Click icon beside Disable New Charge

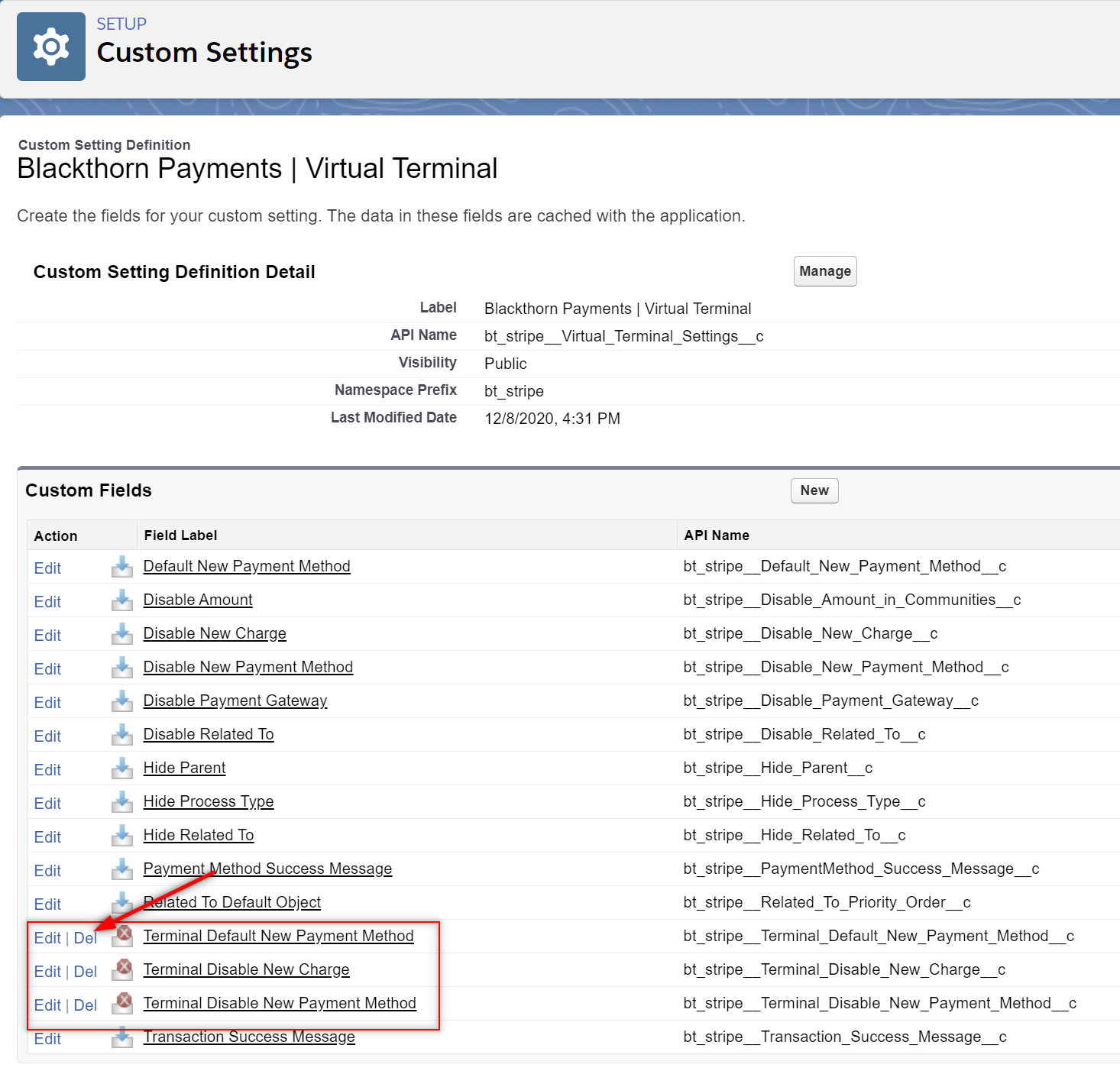click(122, 634)
